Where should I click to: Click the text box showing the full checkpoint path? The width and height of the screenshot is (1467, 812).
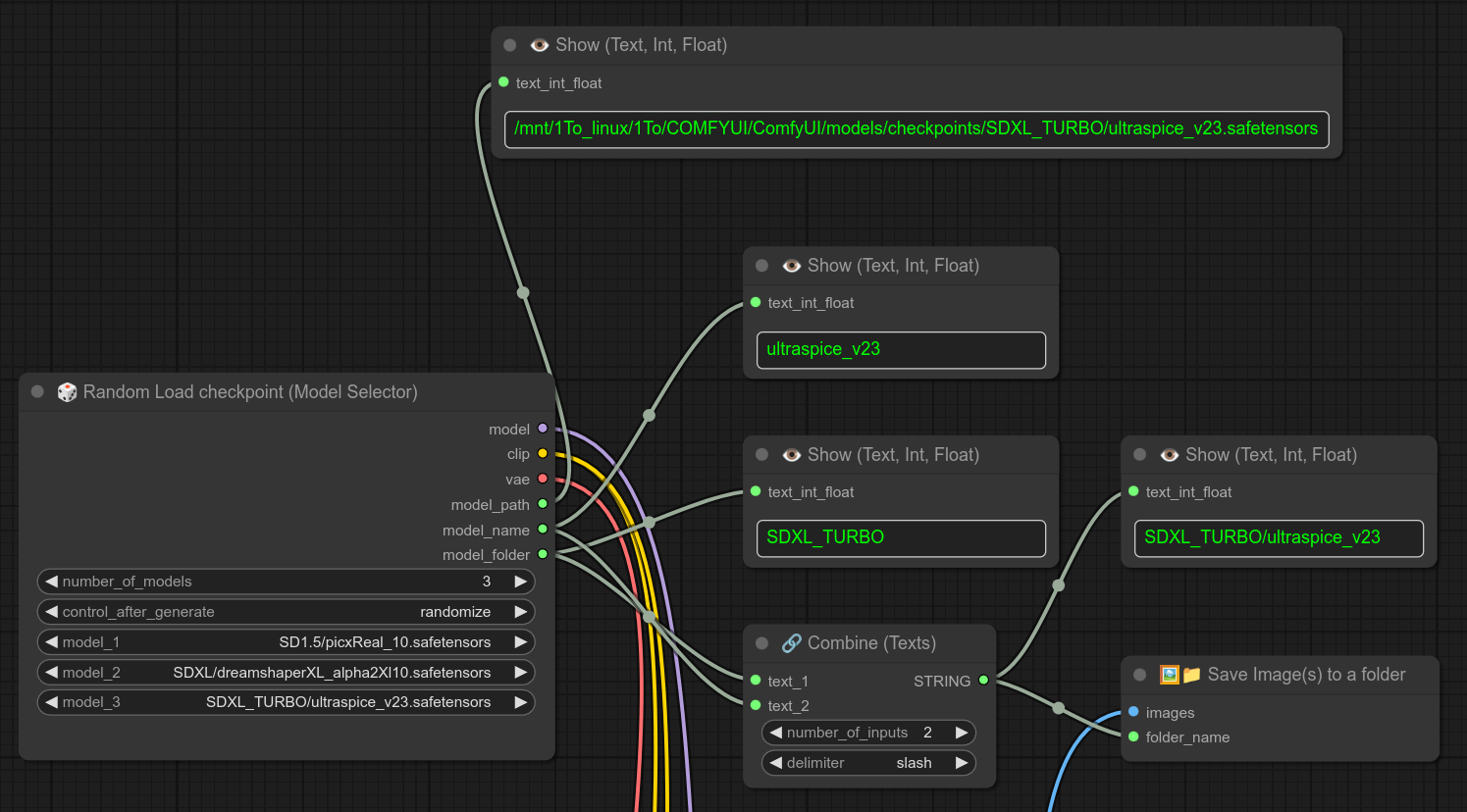[916, 129]
